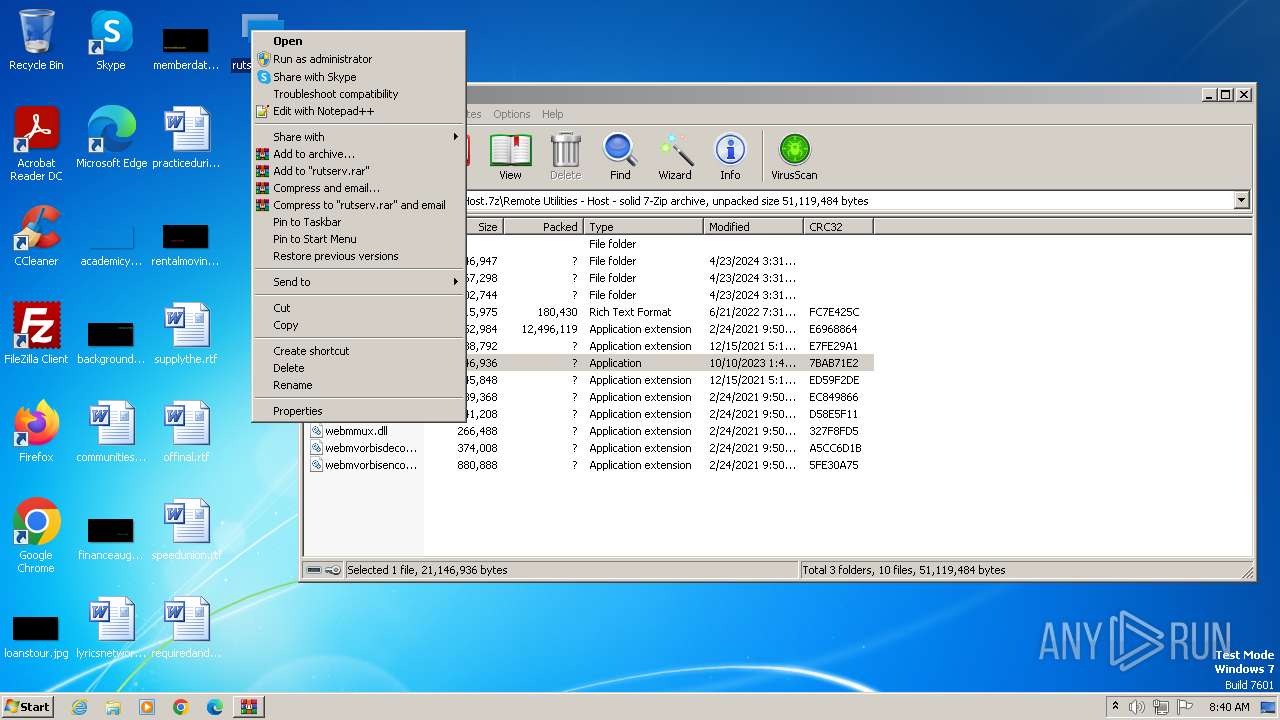Open supplythe.rtf document icon
Screen dimensions: 1280x720
[x=186, y=334]
